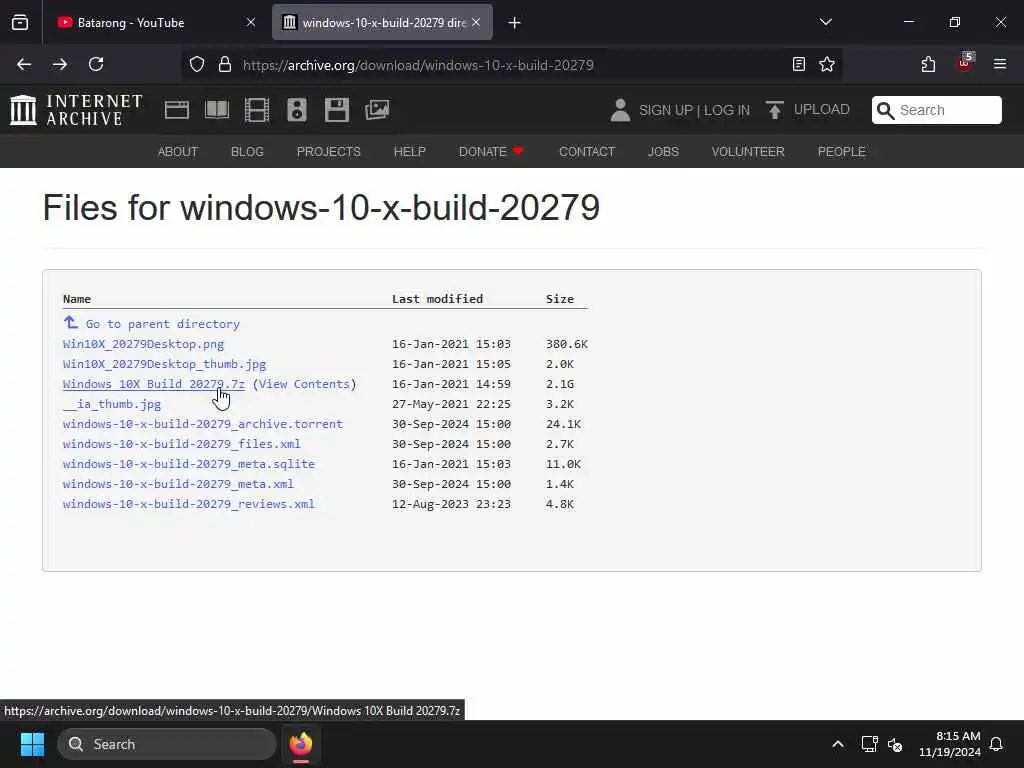1024x768 pixels.
Task: Open a new browser tab
Action: click(x=515, y=23)
